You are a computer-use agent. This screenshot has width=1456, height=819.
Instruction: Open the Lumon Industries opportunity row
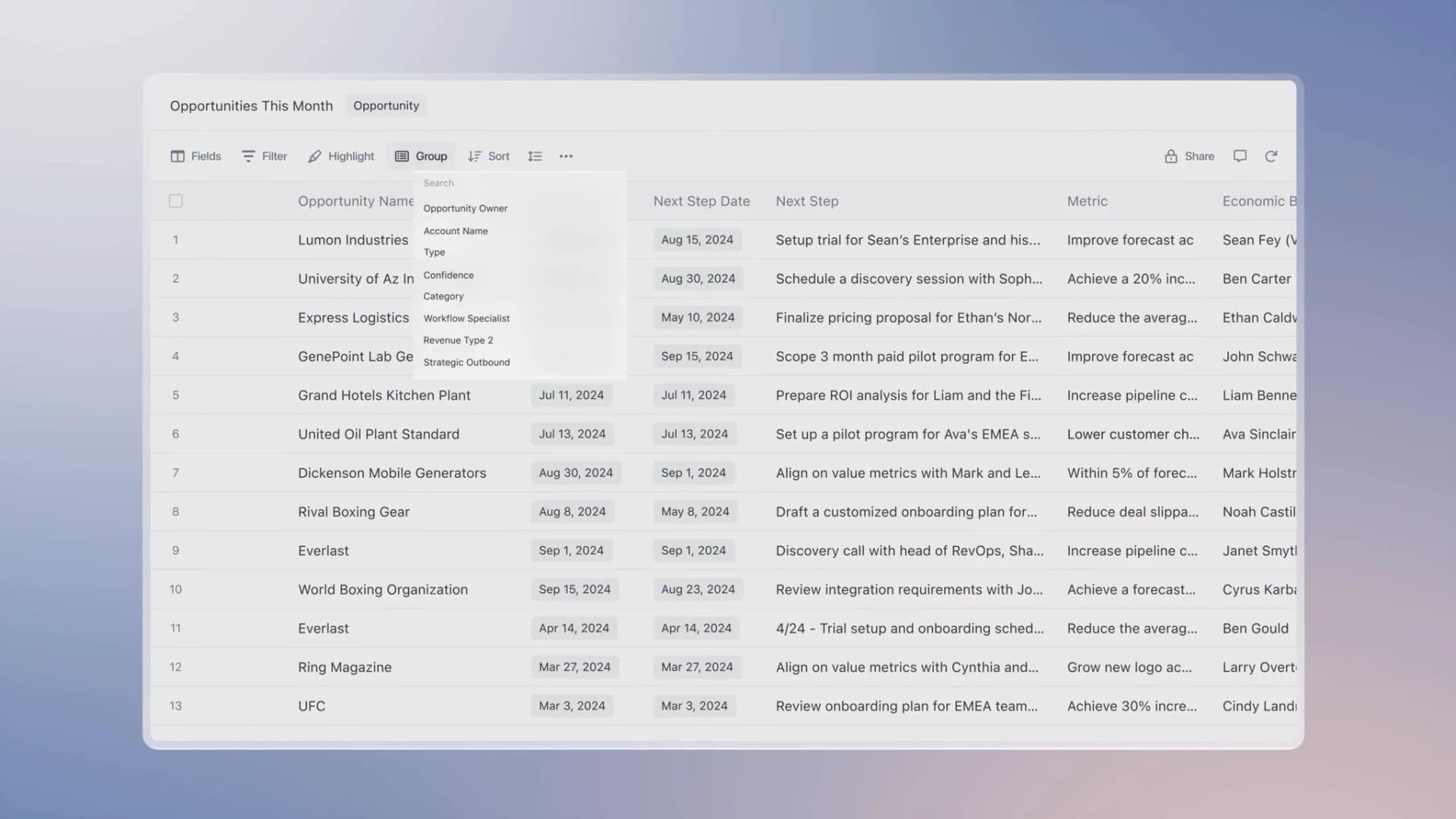coord(353,240)
